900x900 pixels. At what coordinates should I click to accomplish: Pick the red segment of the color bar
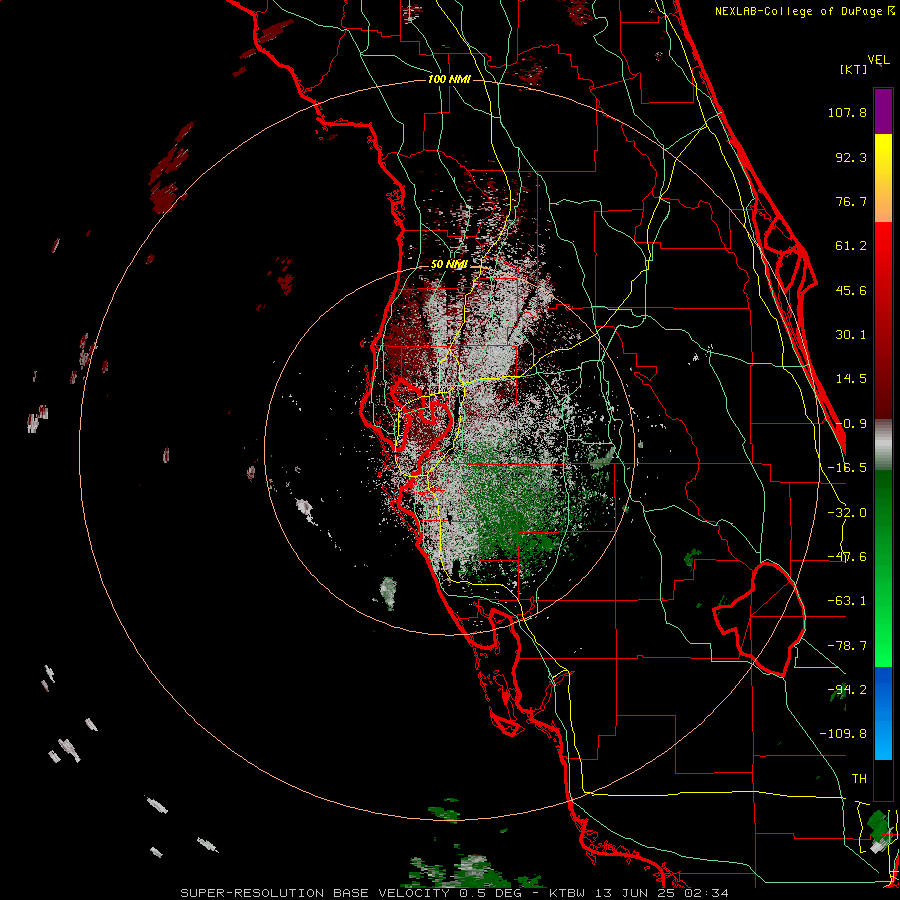click(883, 320)
